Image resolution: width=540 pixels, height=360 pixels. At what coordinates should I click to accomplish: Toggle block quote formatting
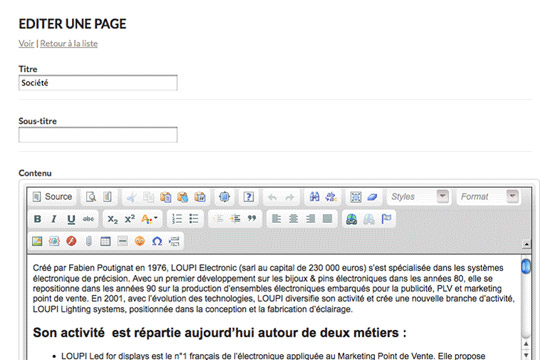tap(252, 219)
